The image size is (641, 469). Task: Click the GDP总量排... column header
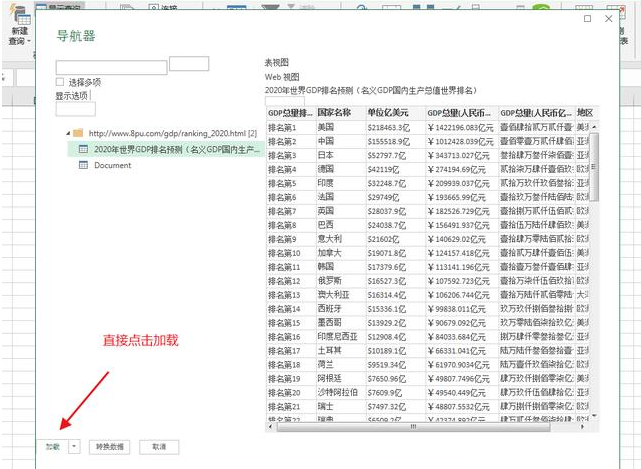(x=291, y=113)
